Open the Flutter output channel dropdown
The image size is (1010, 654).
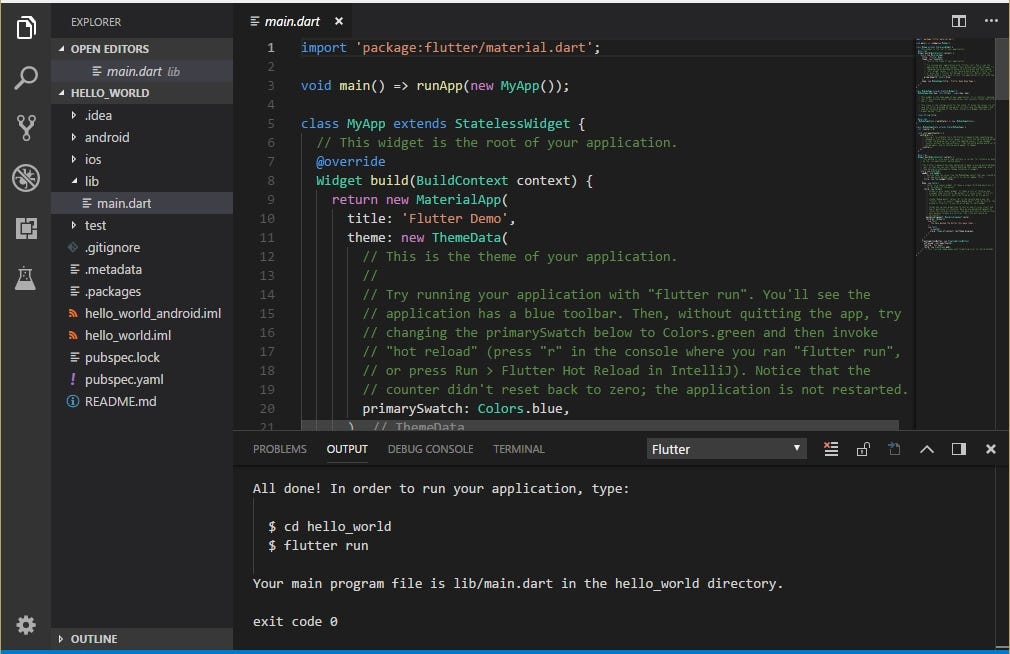click(x=725, y=449)
